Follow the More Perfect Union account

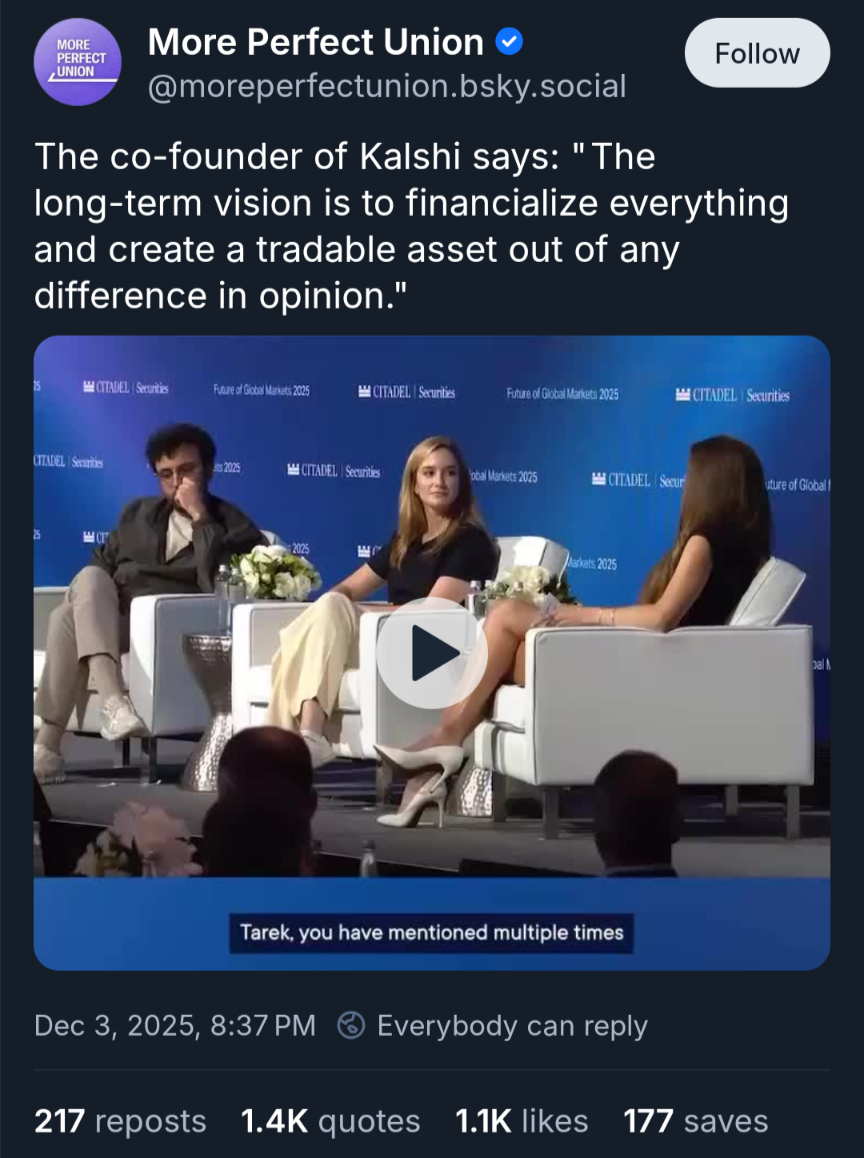757,53
